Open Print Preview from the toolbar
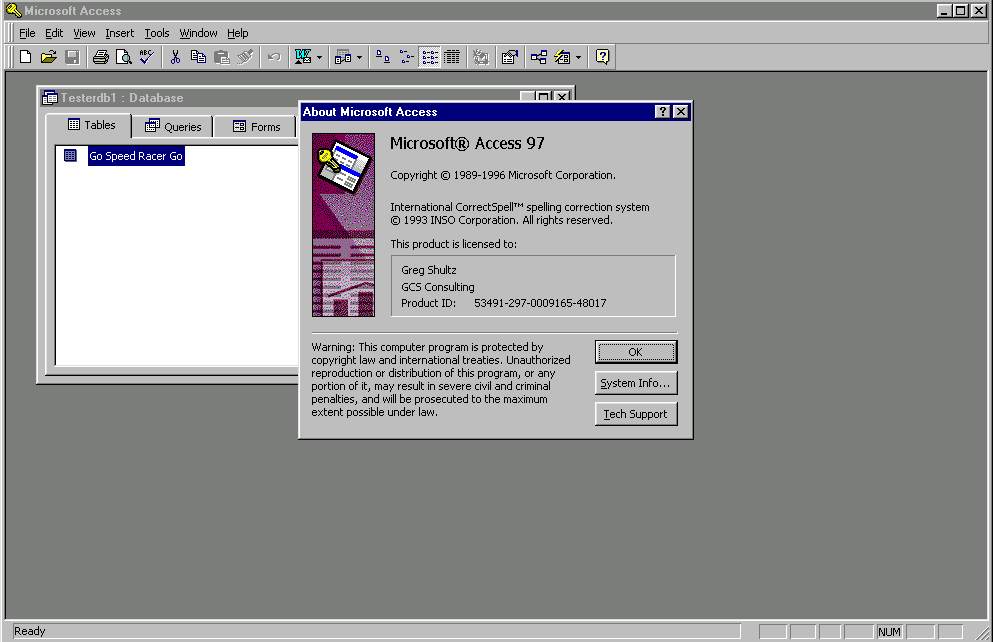Image resolution: width=993 pixels, height=642 pixels. (124, 57)
